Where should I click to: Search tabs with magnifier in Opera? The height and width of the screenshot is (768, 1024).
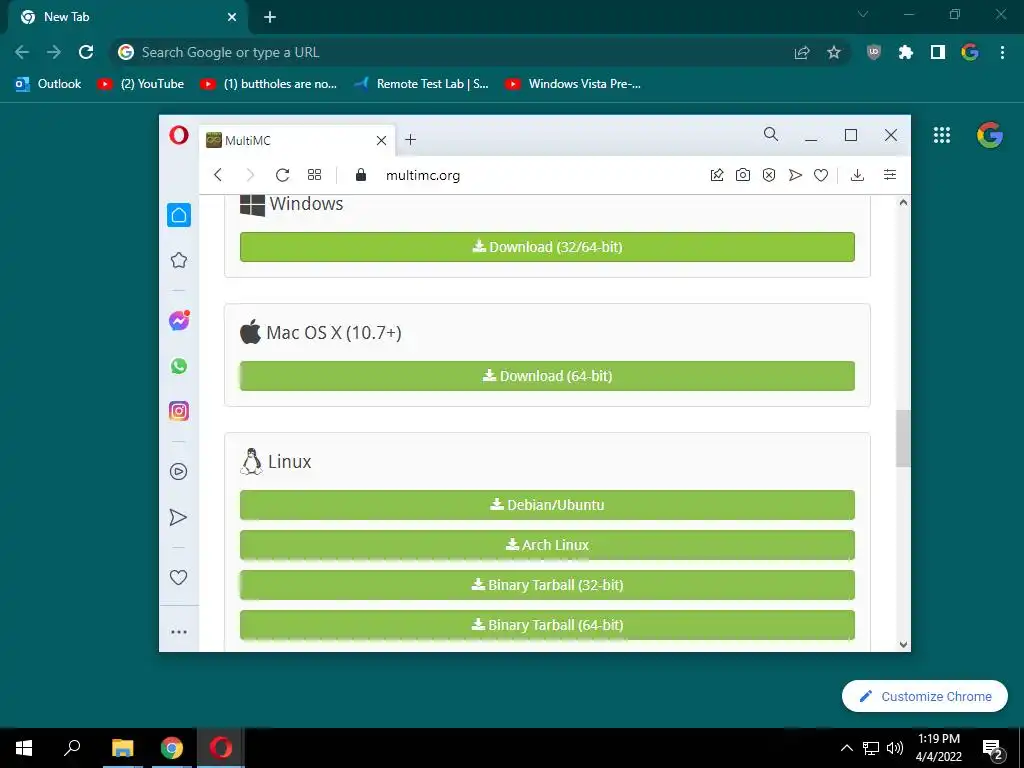(x=771, y=135)
